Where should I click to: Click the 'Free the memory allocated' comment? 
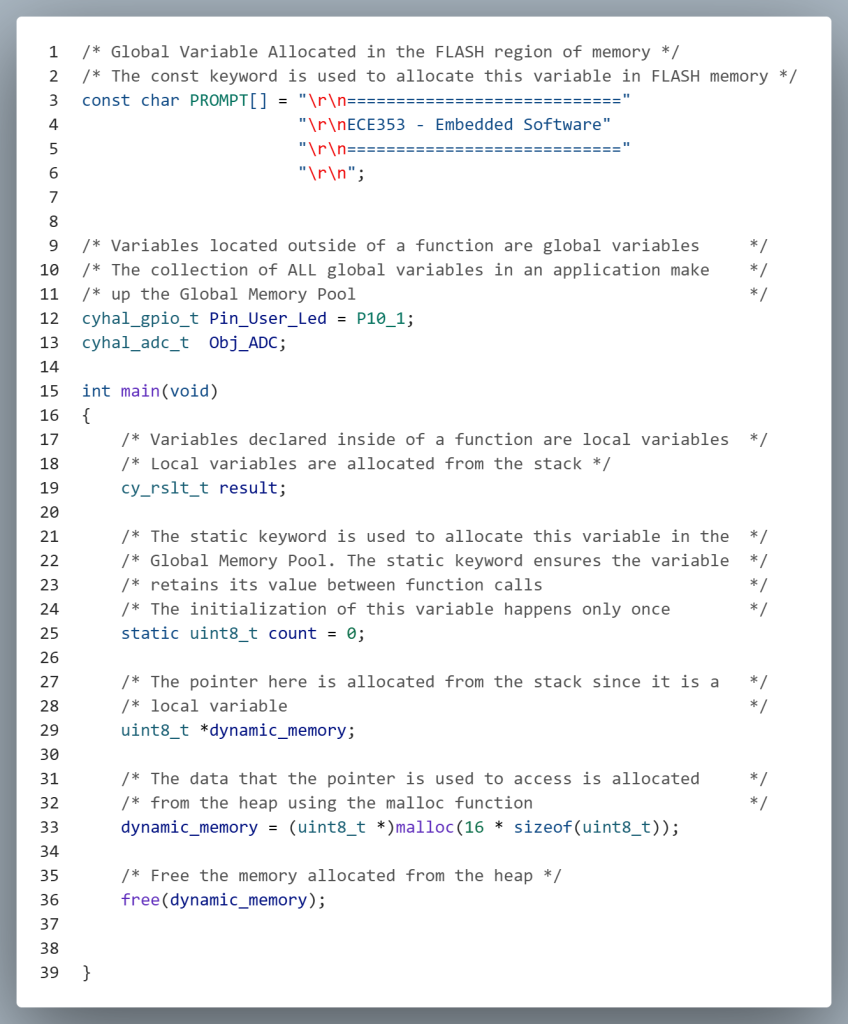pos(341,876)
